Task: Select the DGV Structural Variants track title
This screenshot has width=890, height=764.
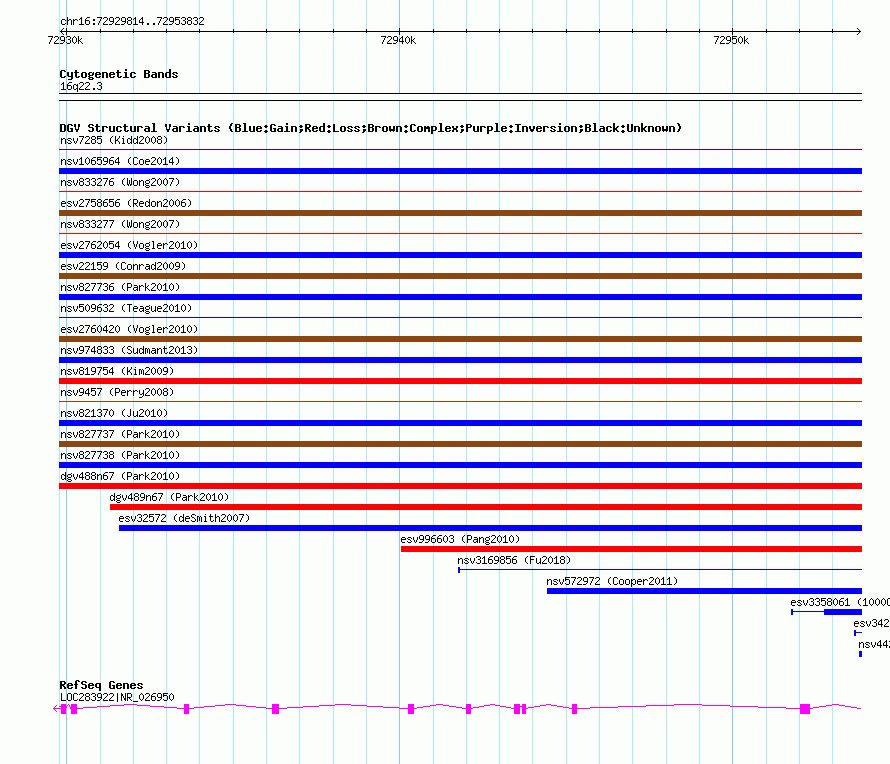Action: coord(370,128)
